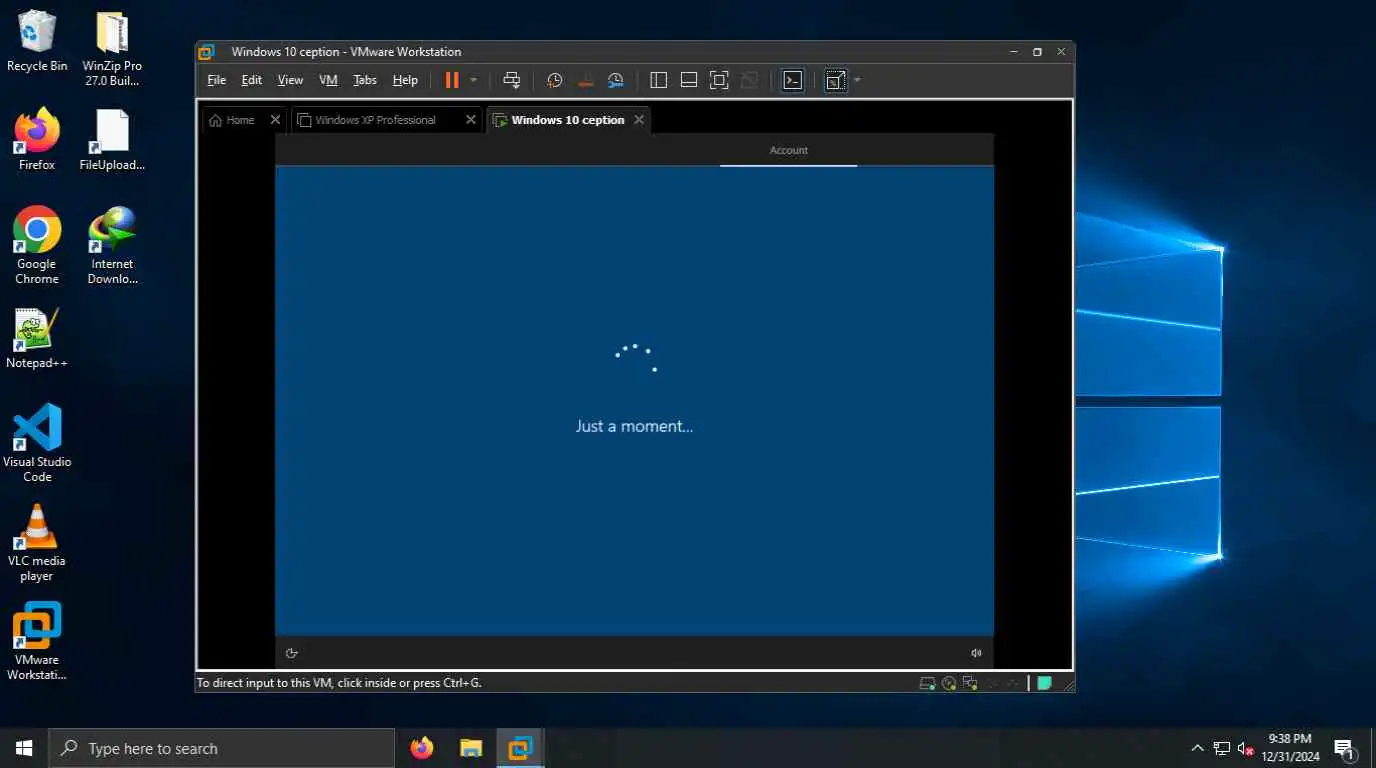Close the Windows XP Professional tab
Viewport: 1376px width, 768px height.
[x=471, y=120]
